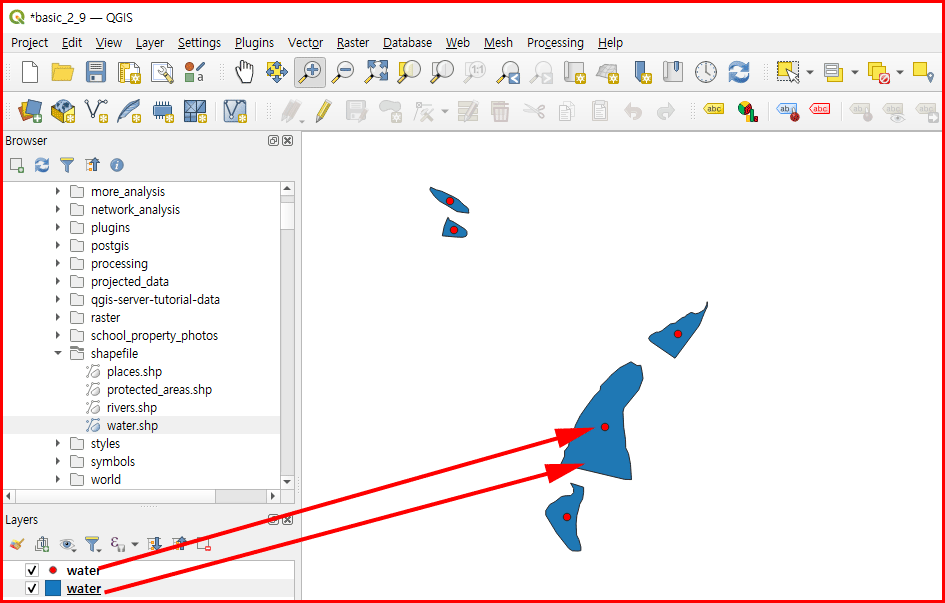Select the Pan Map hand tool
The width and height of the screenshot is (945, 603).
(x=244, y=72)
